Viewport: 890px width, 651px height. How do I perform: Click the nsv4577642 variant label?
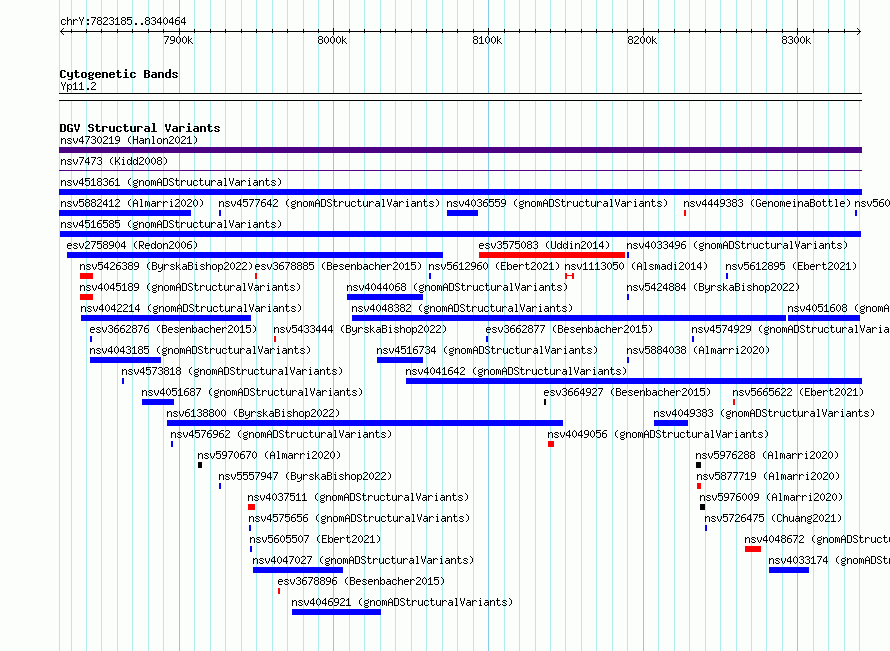tap(329, 203)
